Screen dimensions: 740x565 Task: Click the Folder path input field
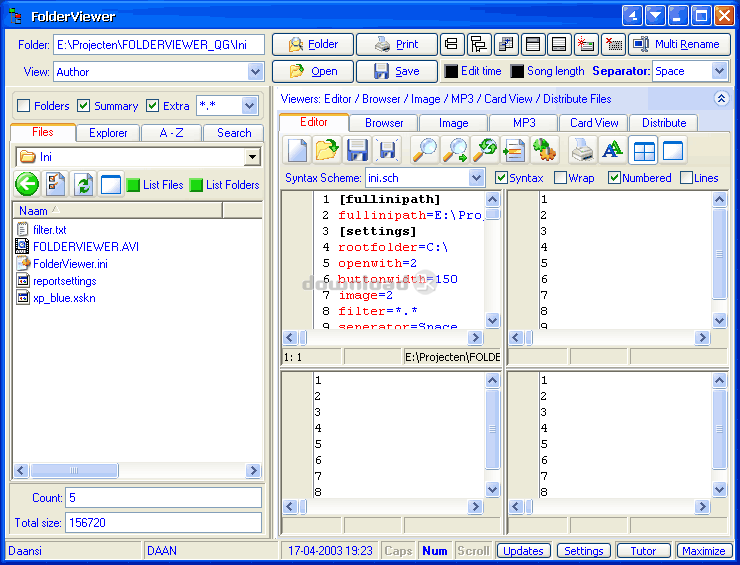[159, 45]
